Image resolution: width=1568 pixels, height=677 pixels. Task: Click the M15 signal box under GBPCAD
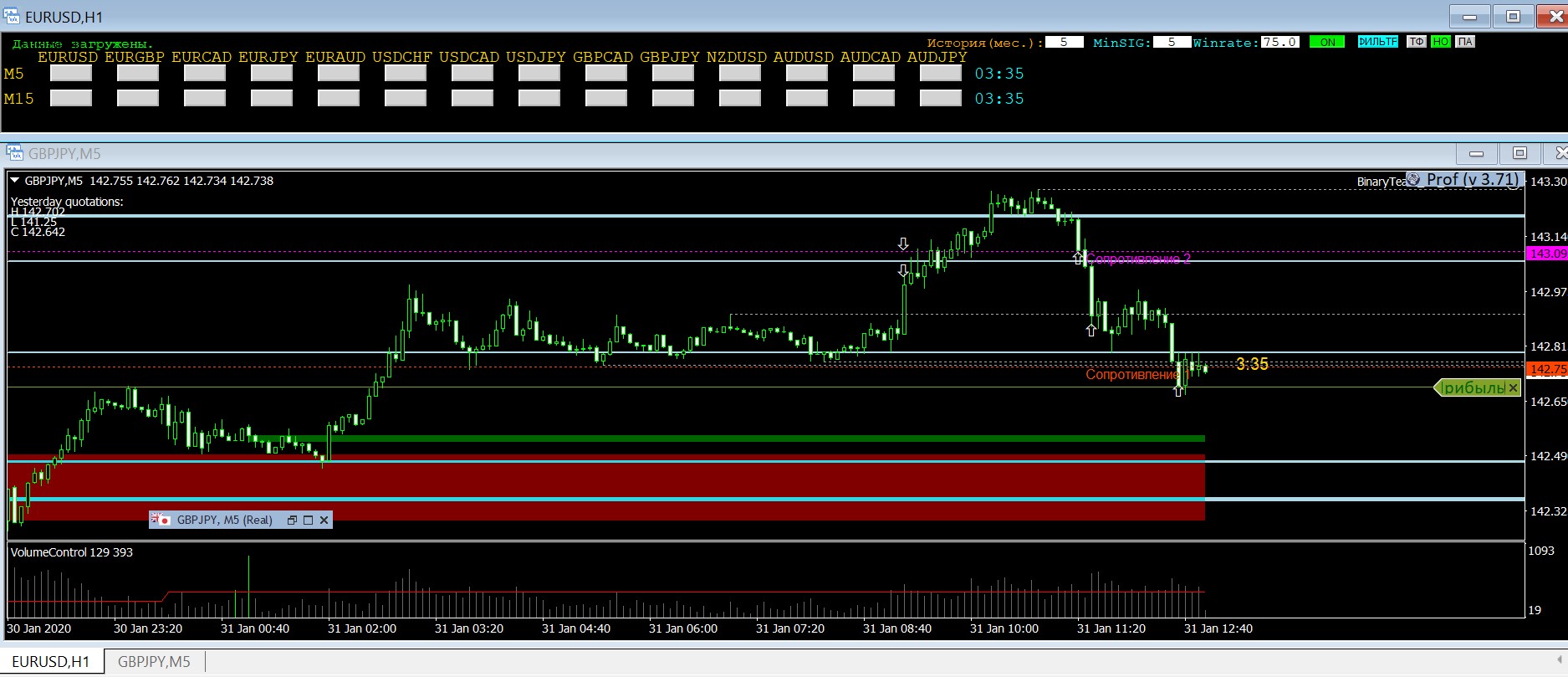606,99
